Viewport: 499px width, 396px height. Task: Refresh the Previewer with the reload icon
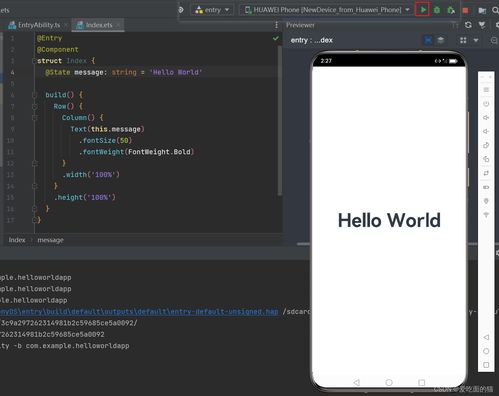pos(468,25)
